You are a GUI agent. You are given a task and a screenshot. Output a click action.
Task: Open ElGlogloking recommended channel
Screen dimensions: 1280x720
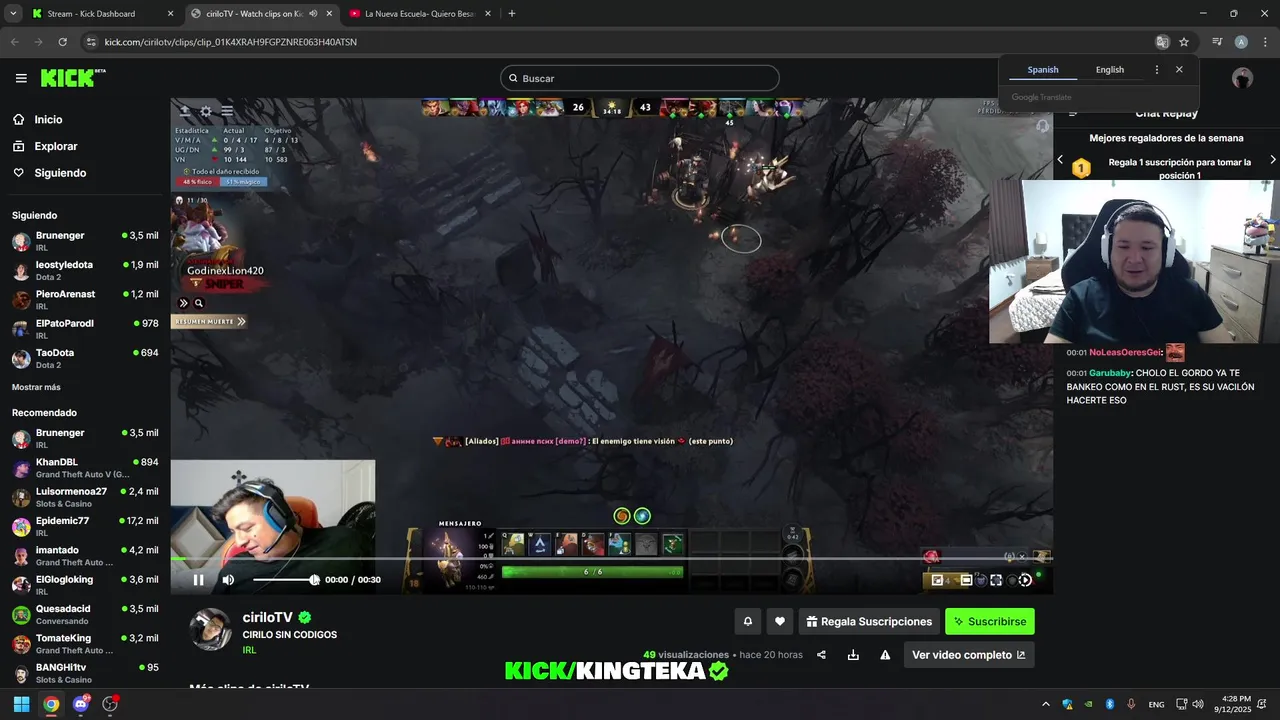coord(85,585)
